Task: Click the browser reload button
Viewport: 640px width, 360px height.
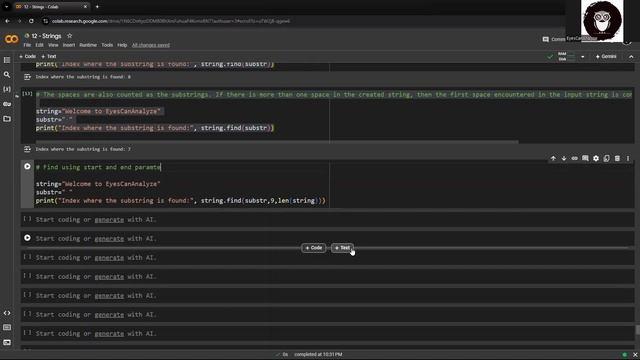Action: coord(31,21)
